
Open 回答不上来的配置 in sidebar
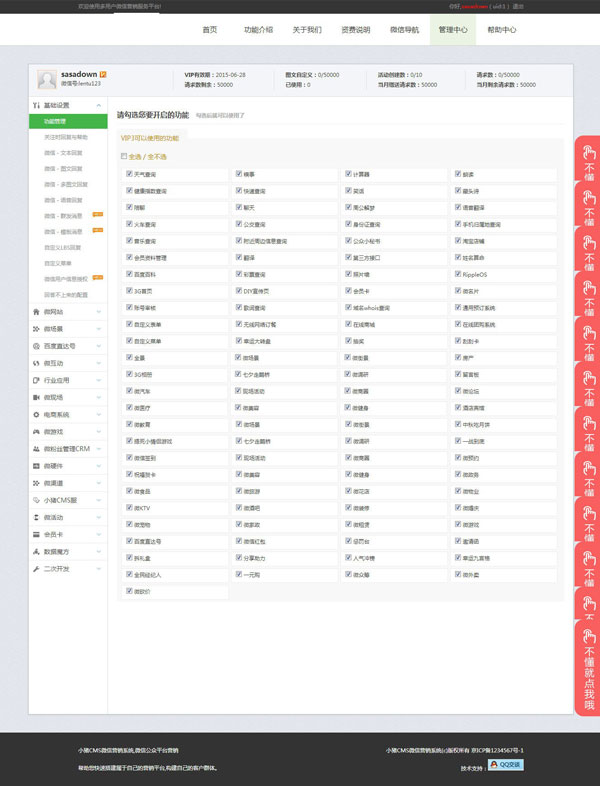tap(66, 295)
